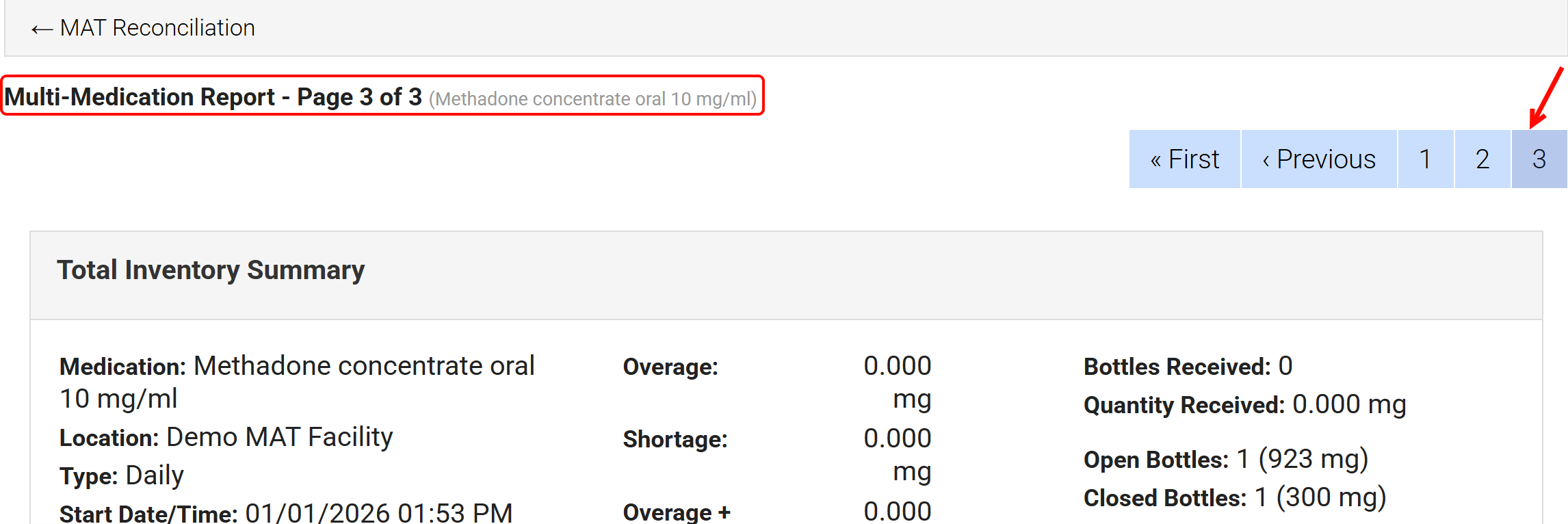1568x524 pixels.
Task: Click the back arrow icon
Action: point(42,29)
